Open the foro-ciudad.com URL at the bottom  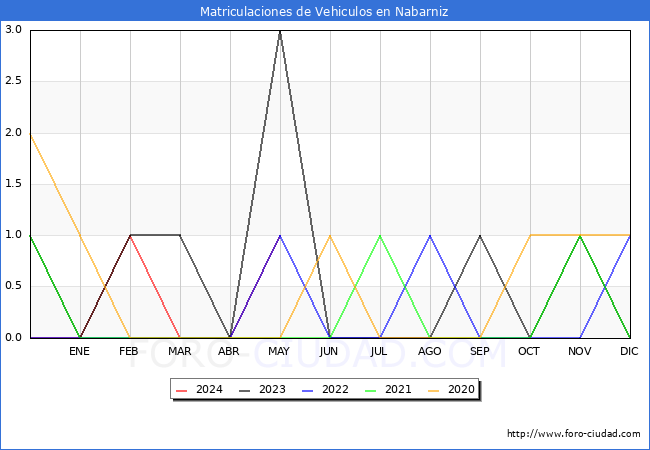[574, 434]
